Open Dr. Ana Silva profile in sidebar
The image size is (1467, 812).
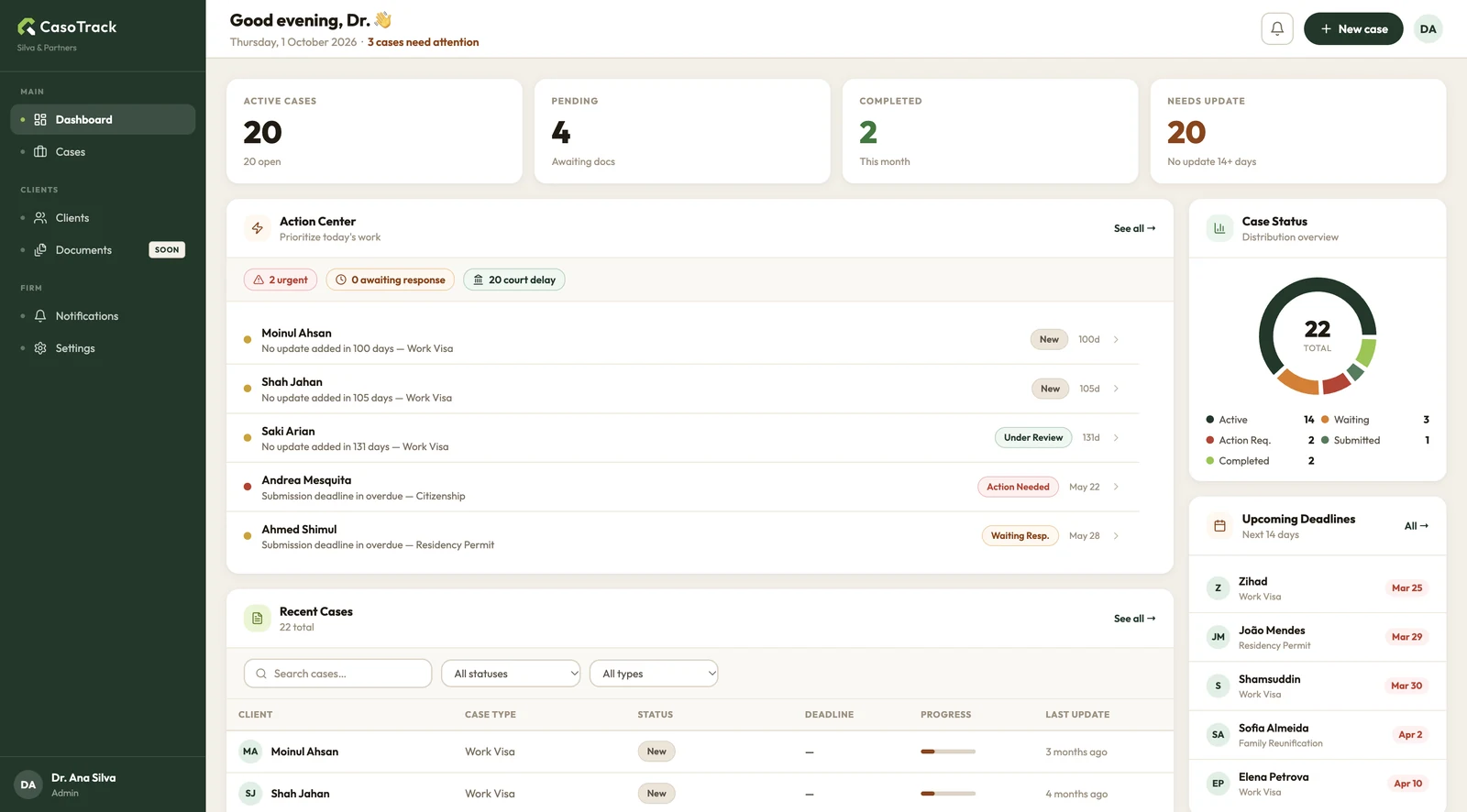pyautogui.click(x=103, y=785)
